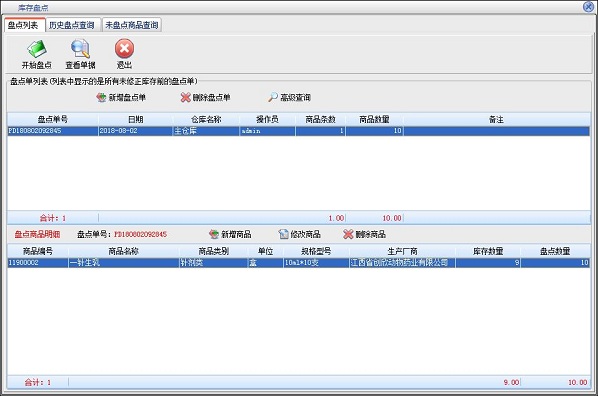598x396 pixels.
Task: Switch to 未盘点商品查询 tab
Action: pos(132,25)
